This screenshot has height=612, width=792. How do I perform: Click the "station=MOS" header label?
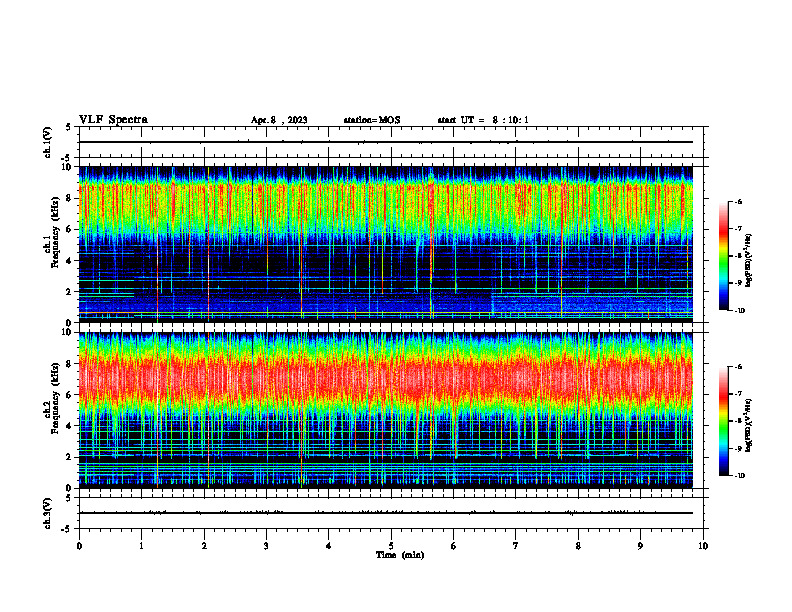(372, 120)
